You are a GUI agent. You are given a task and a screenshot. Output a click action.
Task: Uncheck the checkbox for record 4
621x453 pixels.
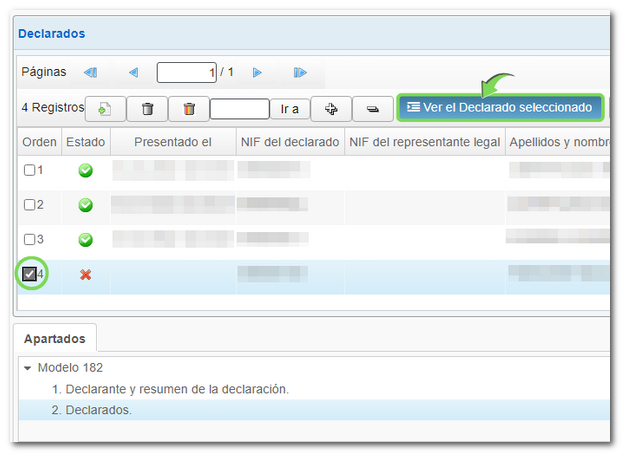[30, 273]
